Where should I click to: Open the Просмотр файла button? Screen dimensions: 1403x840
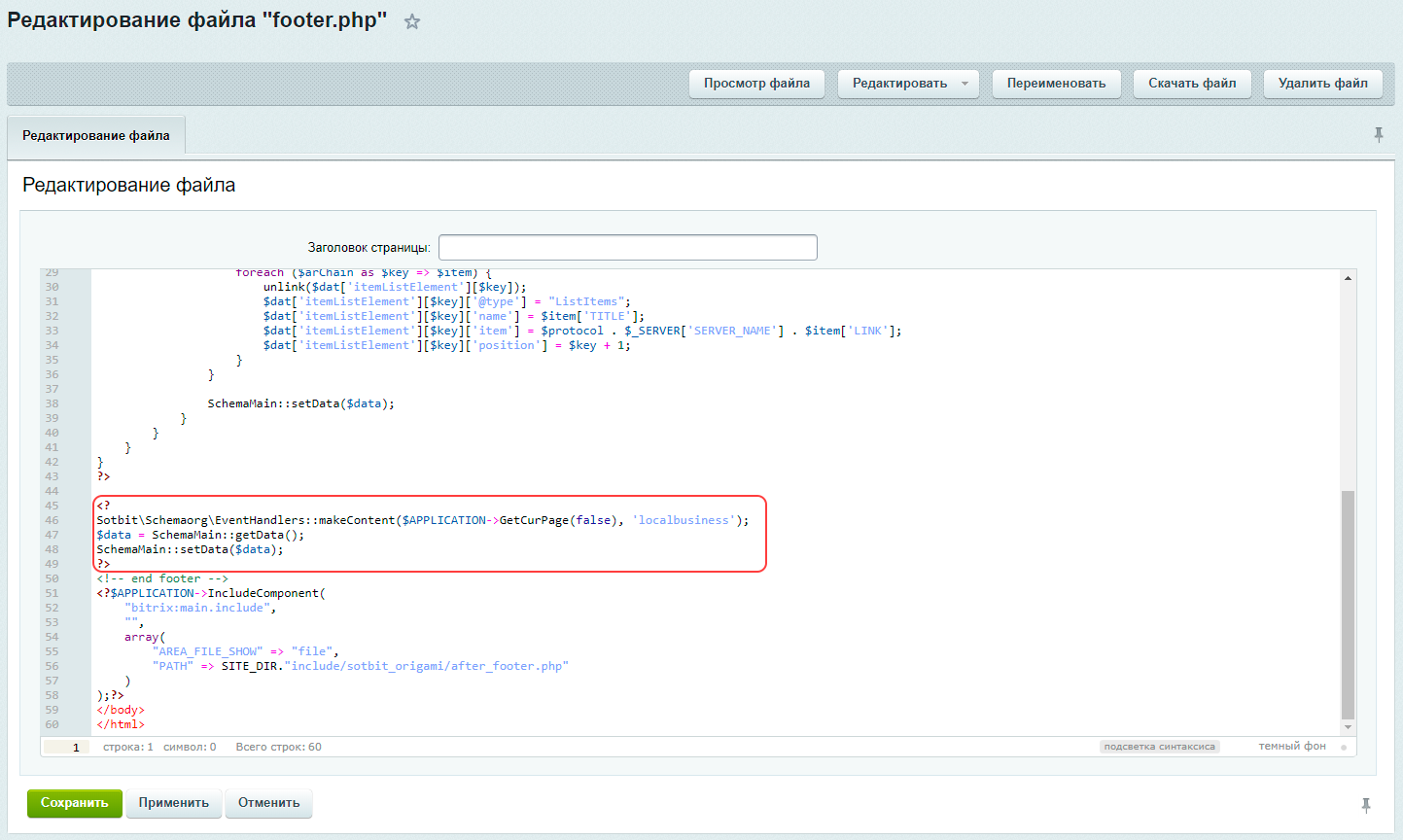point(756,84)
